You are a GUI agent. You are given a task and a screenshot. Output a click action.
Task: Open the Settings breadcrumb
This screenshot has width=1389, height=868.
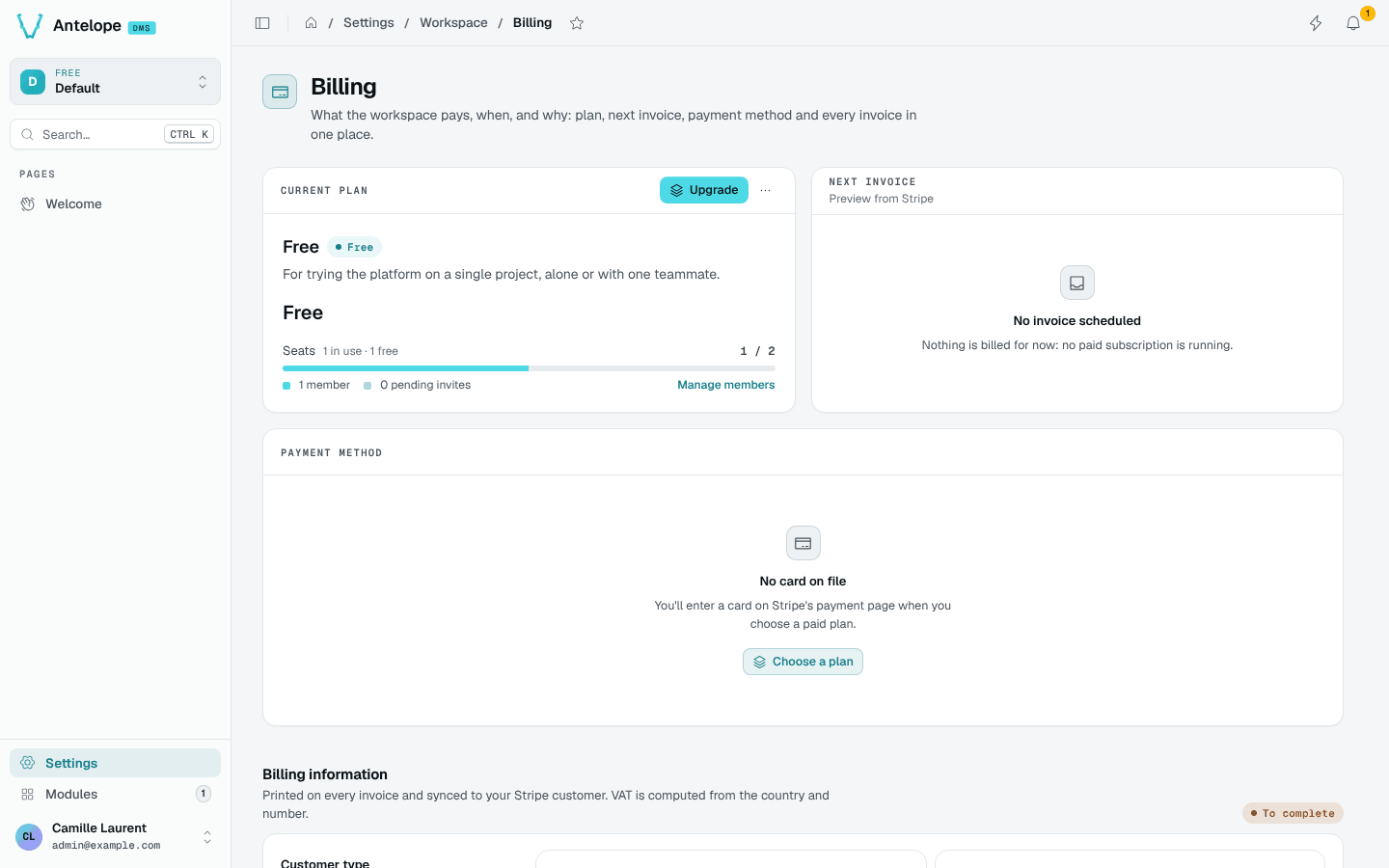point(368,23)
